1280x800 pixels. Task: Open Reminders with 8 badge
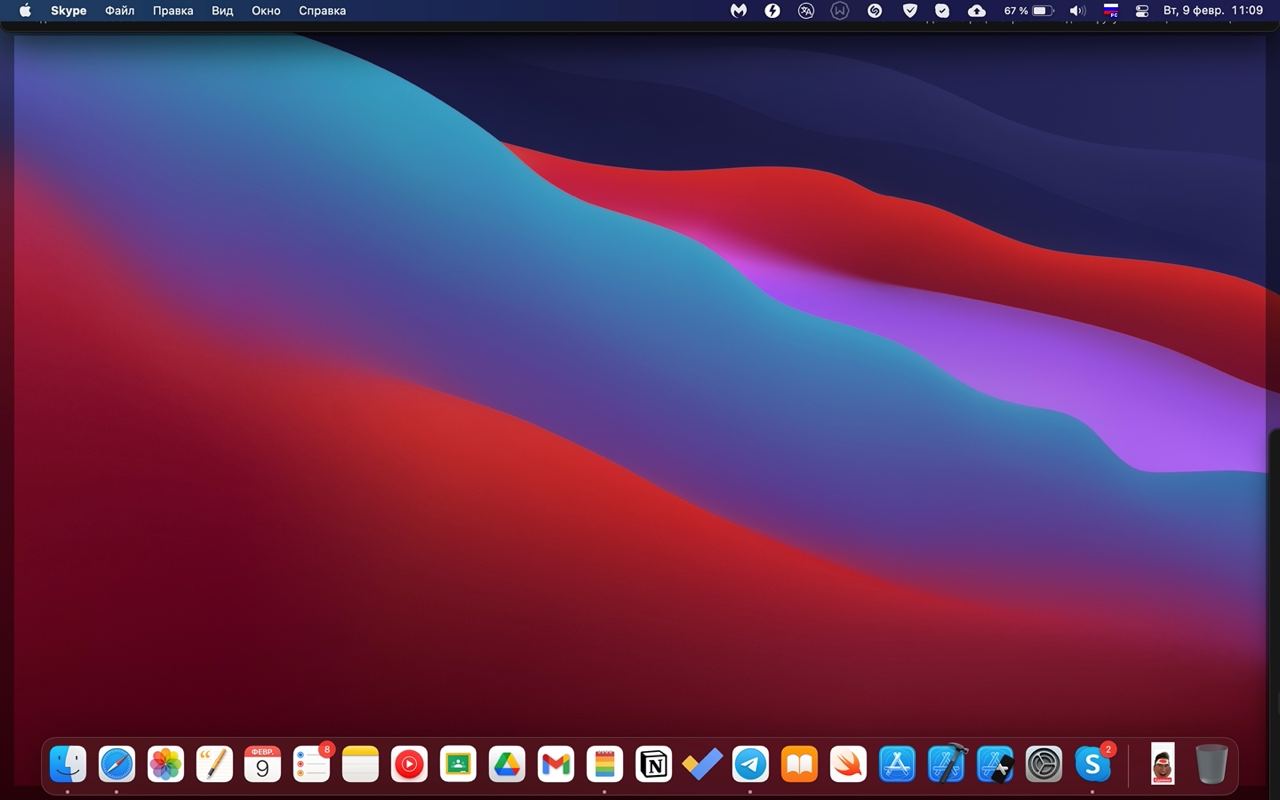pos(312,765)
